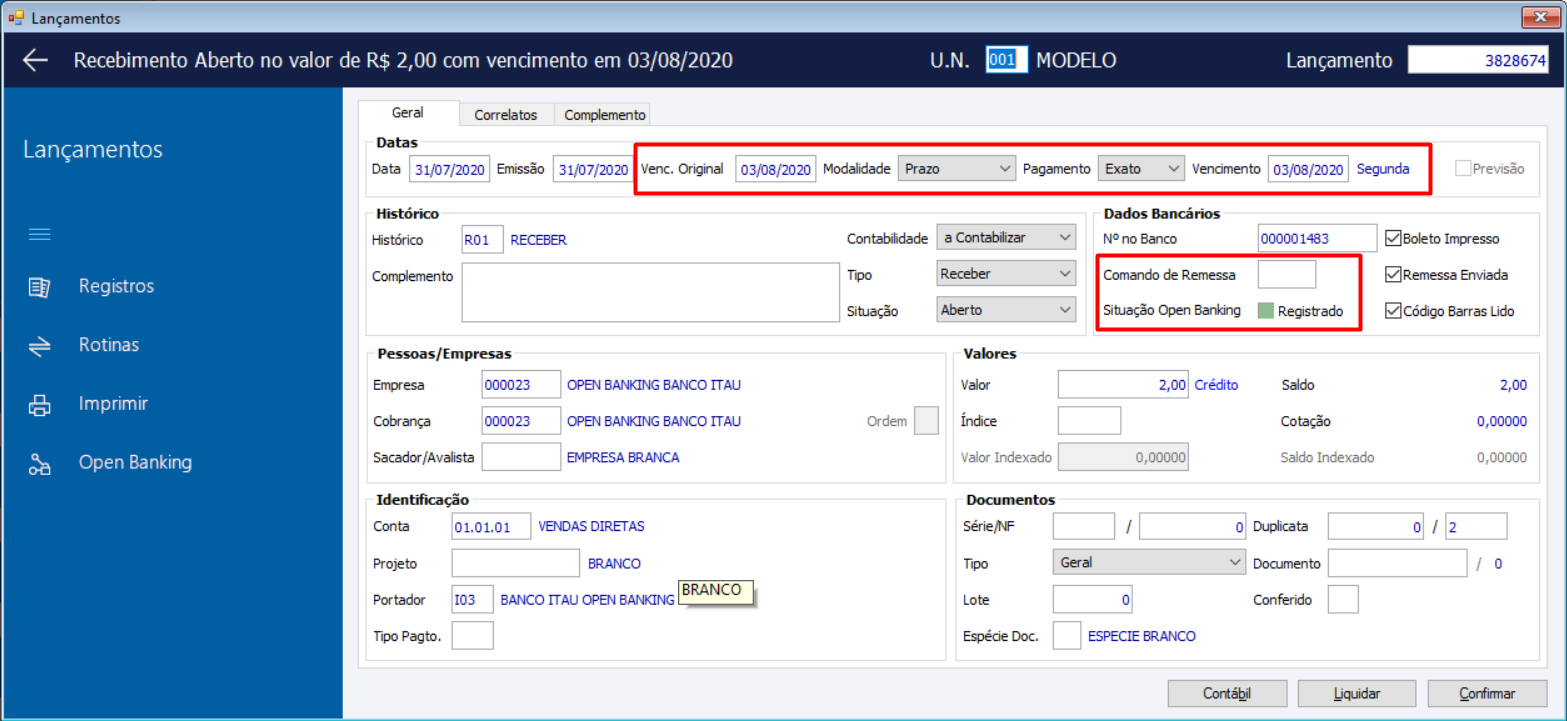Click the Confirmar button
The width and height of the screenshot is (1567, 721).
1487,693
